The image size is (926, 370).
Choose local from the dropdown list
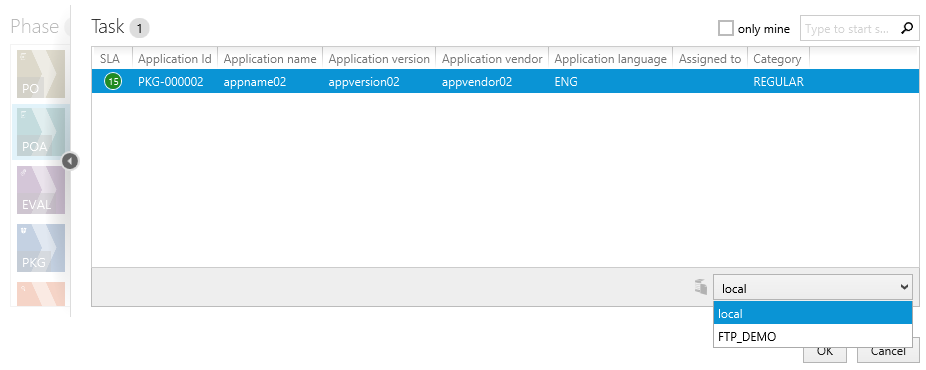click(813, 314)
